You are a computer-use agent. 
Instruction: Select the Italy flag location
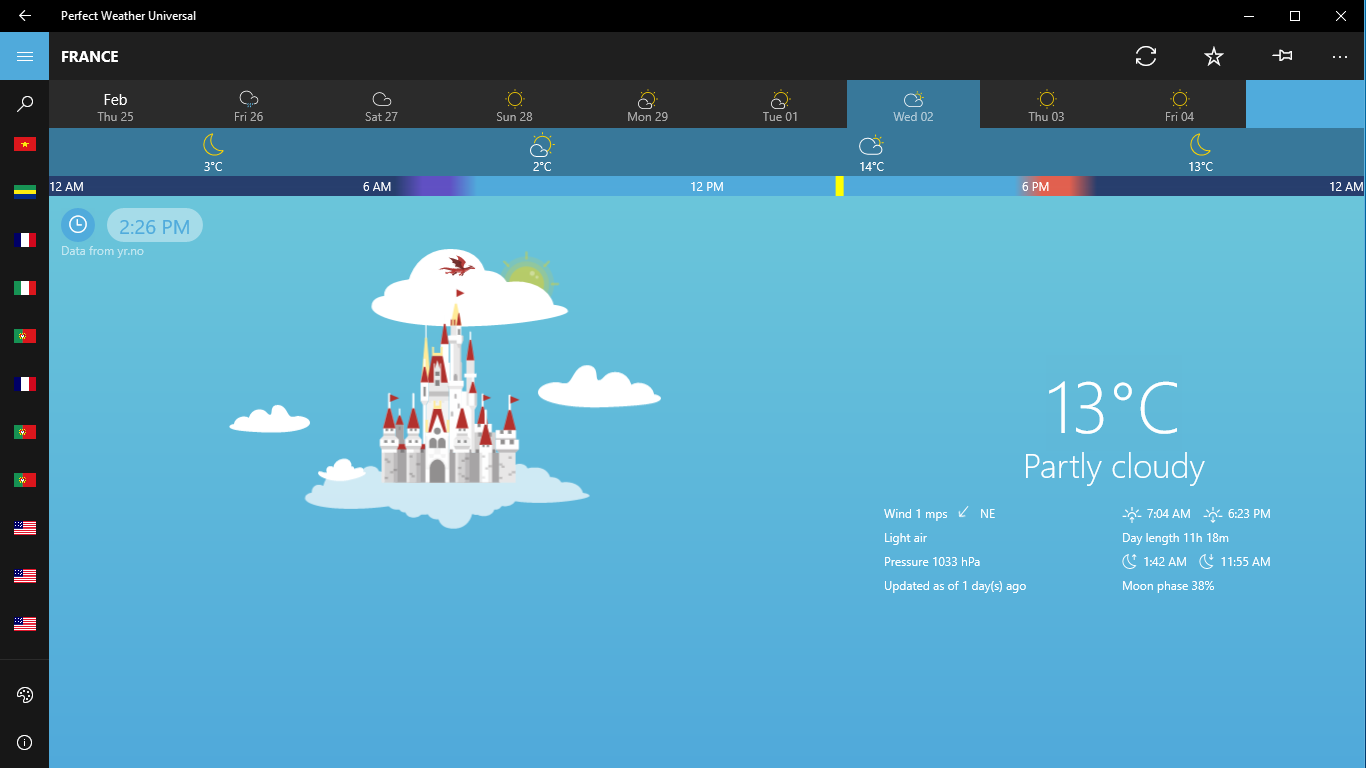[24, 287]
